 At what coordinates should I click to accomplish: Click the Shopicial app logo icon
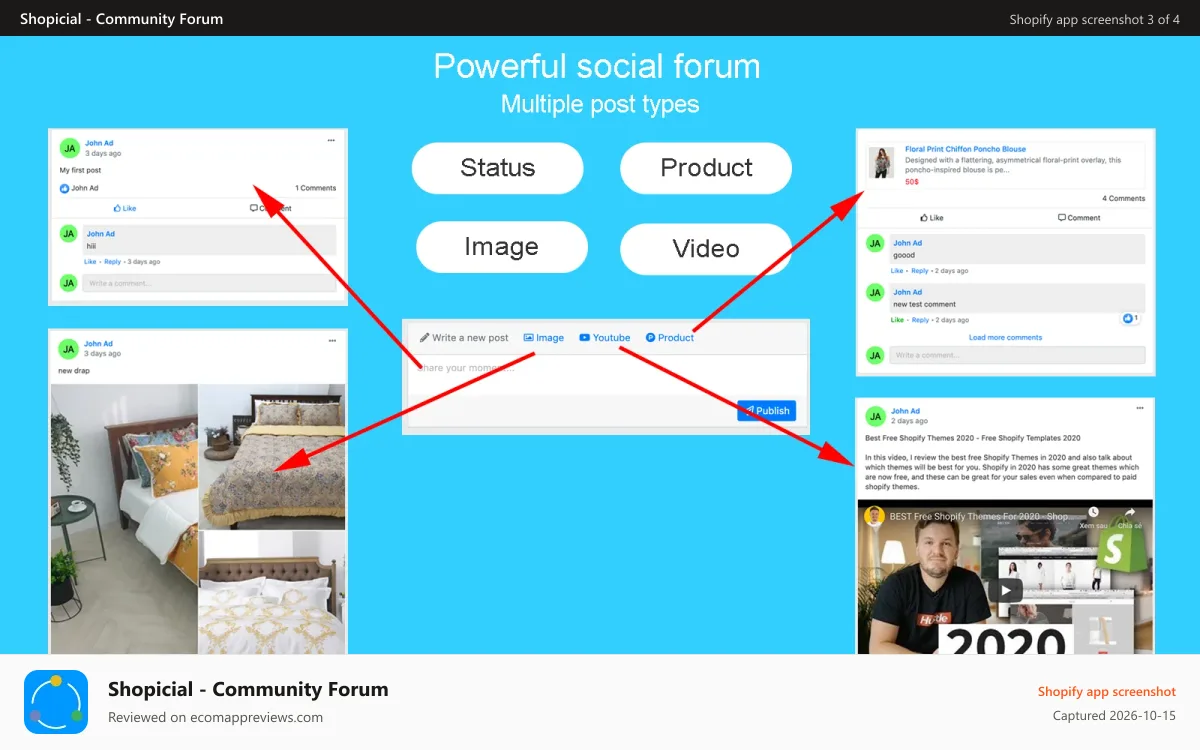click(x=56, y=702)
